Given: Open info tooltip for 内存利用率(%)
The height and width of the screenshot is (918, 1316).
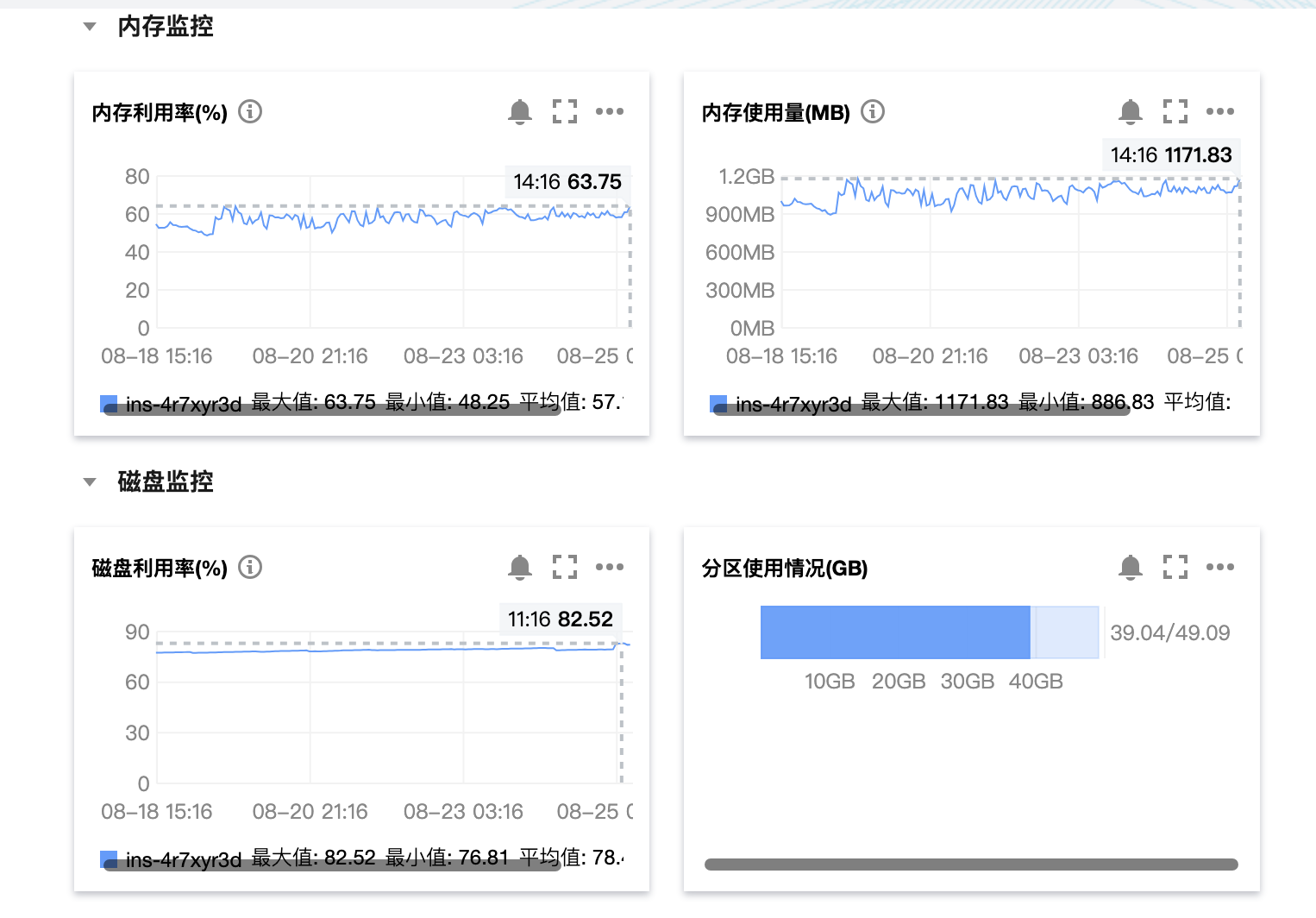Looking at the screenshot, I should pos(250,111).
